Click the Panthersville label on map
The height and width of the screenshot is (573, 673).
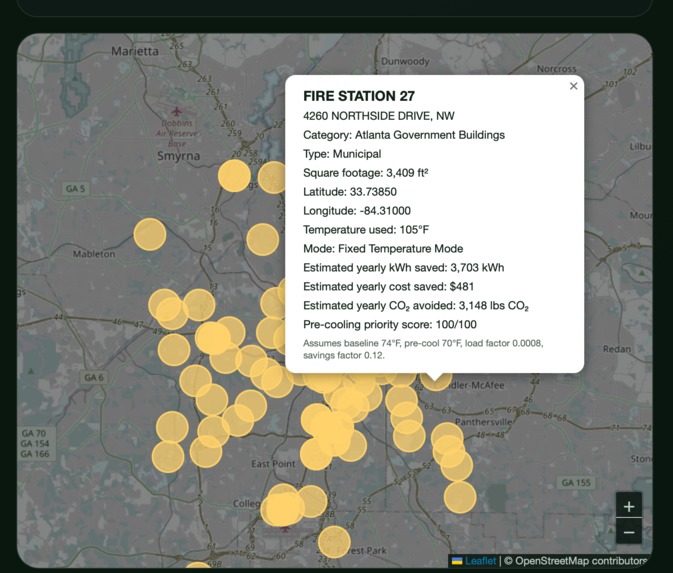point(483,422)
